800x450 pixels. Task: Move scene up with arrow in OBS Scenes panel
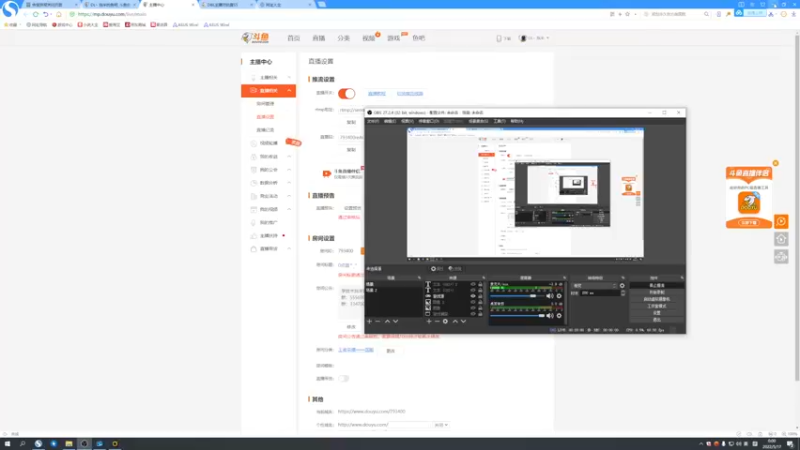387,321
